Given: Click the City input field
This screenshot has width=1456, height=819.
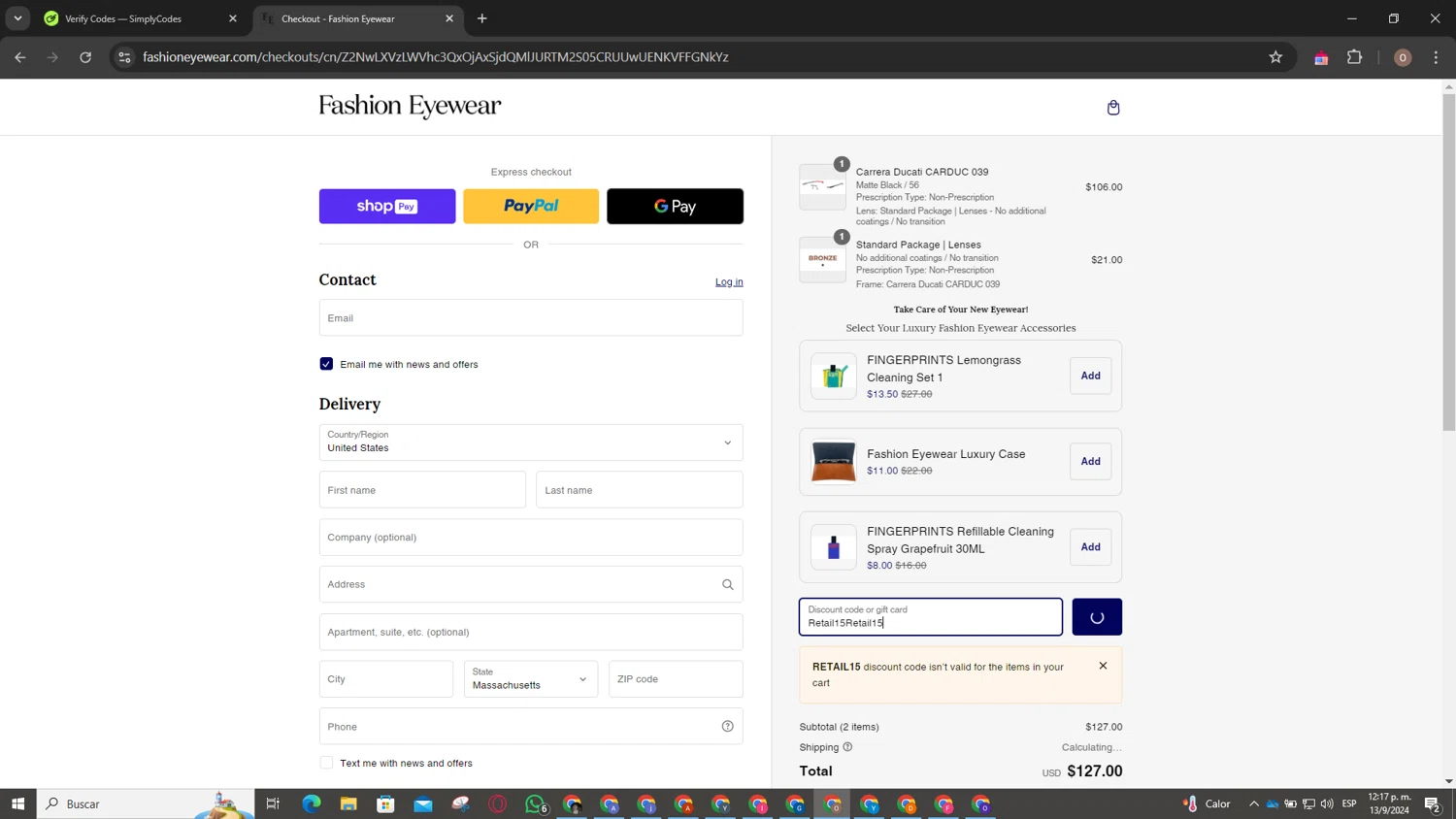Looking at the screenshot, I should point(386,679).
